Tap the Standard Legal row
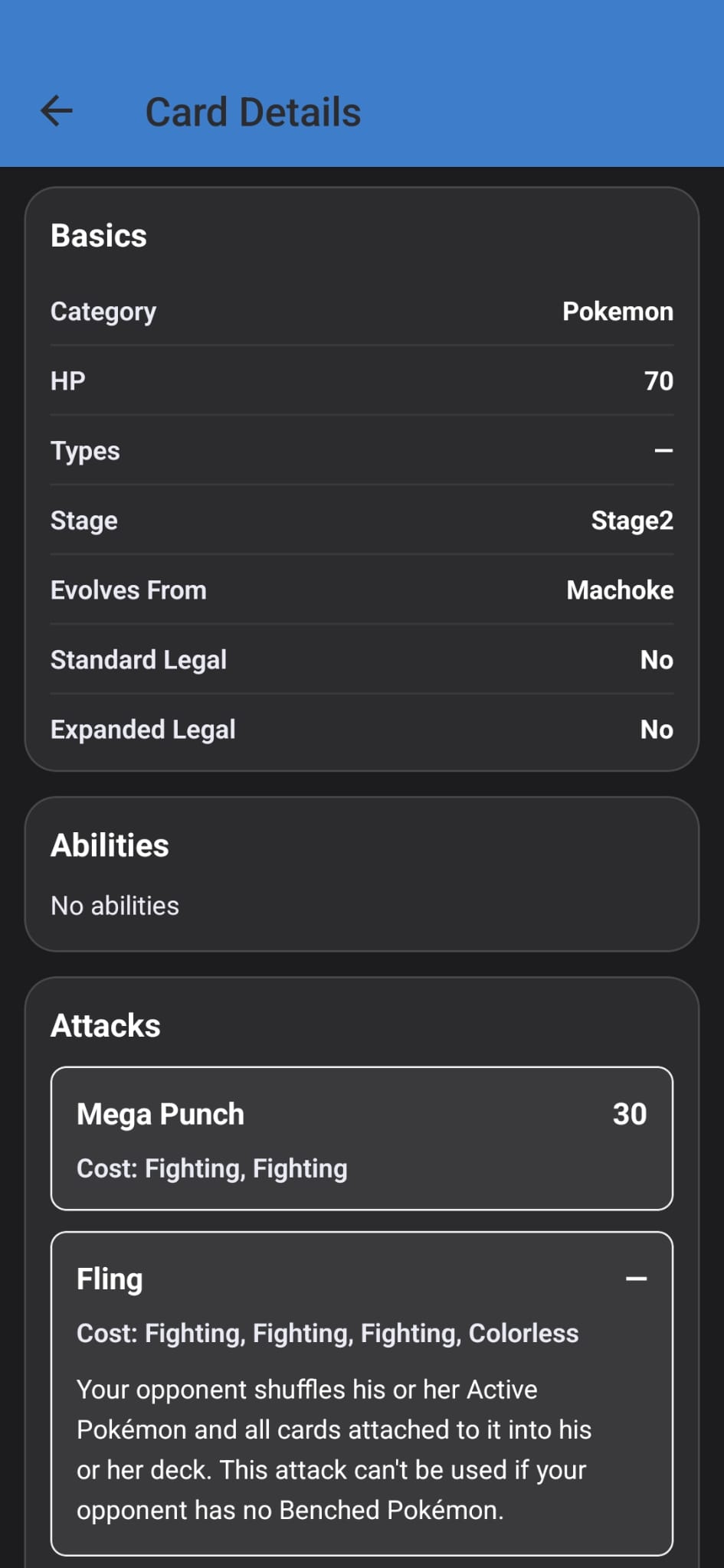Viewport: 724px width, 1568px height. pos(362,660)
